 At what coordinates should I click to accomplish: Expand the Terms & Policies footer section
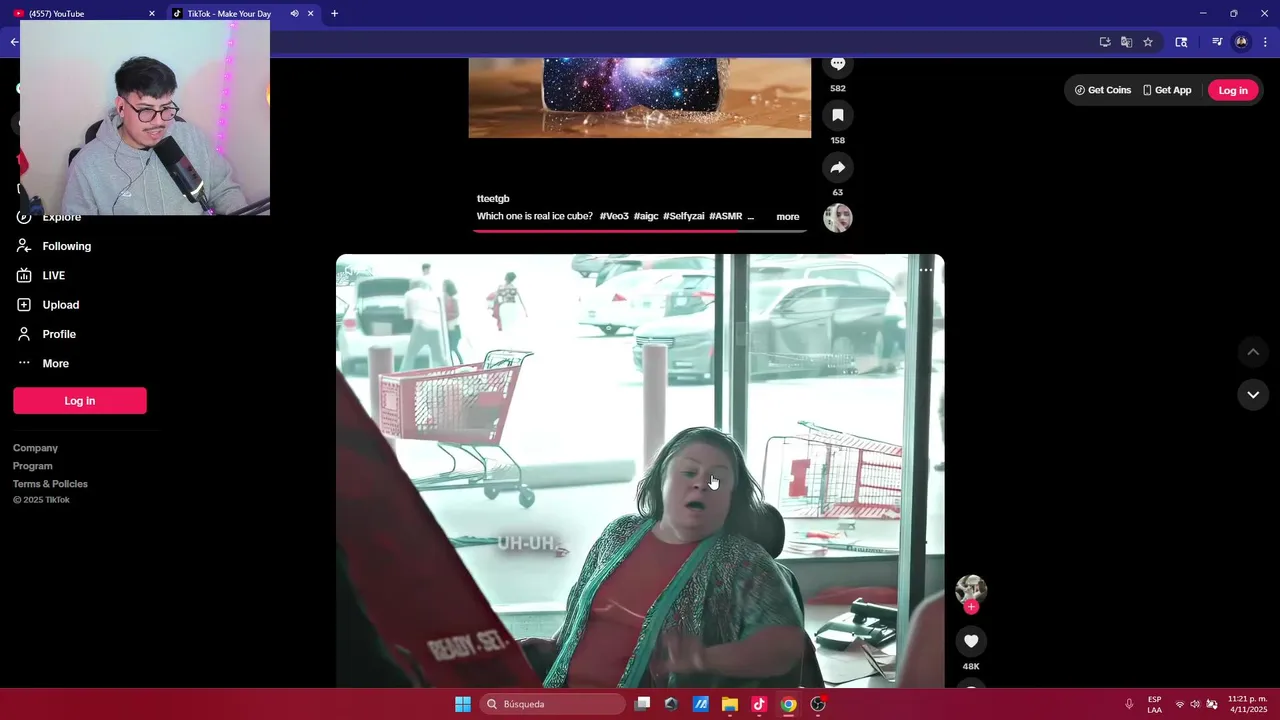(x=50, y=484)
